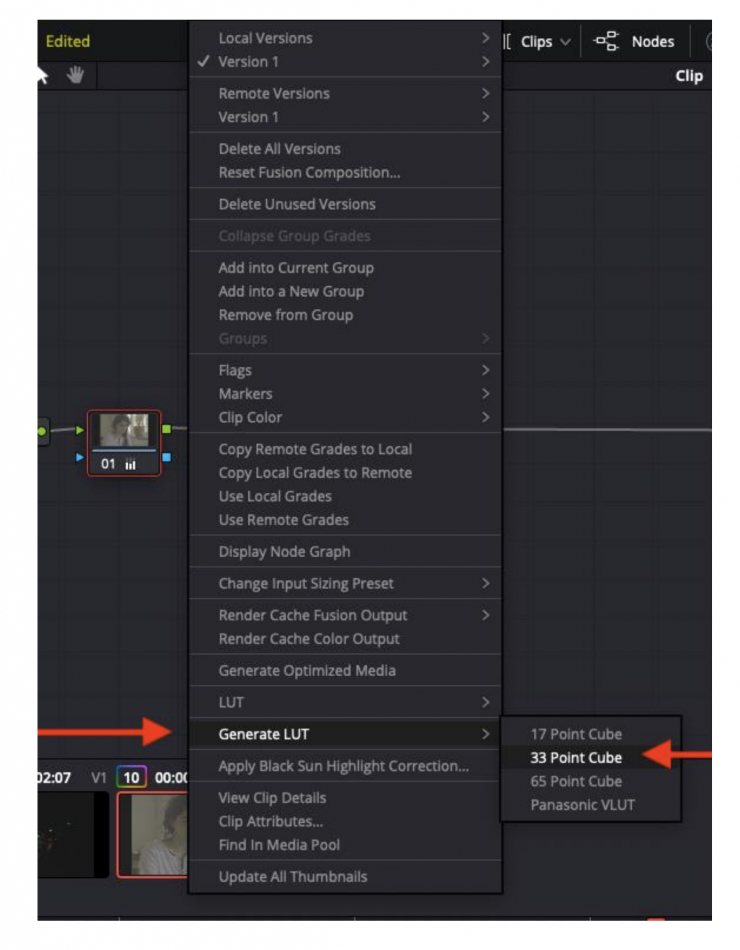Select node 01 in node graph
This screenshot has width=740, height=950.
click(123, 437)
